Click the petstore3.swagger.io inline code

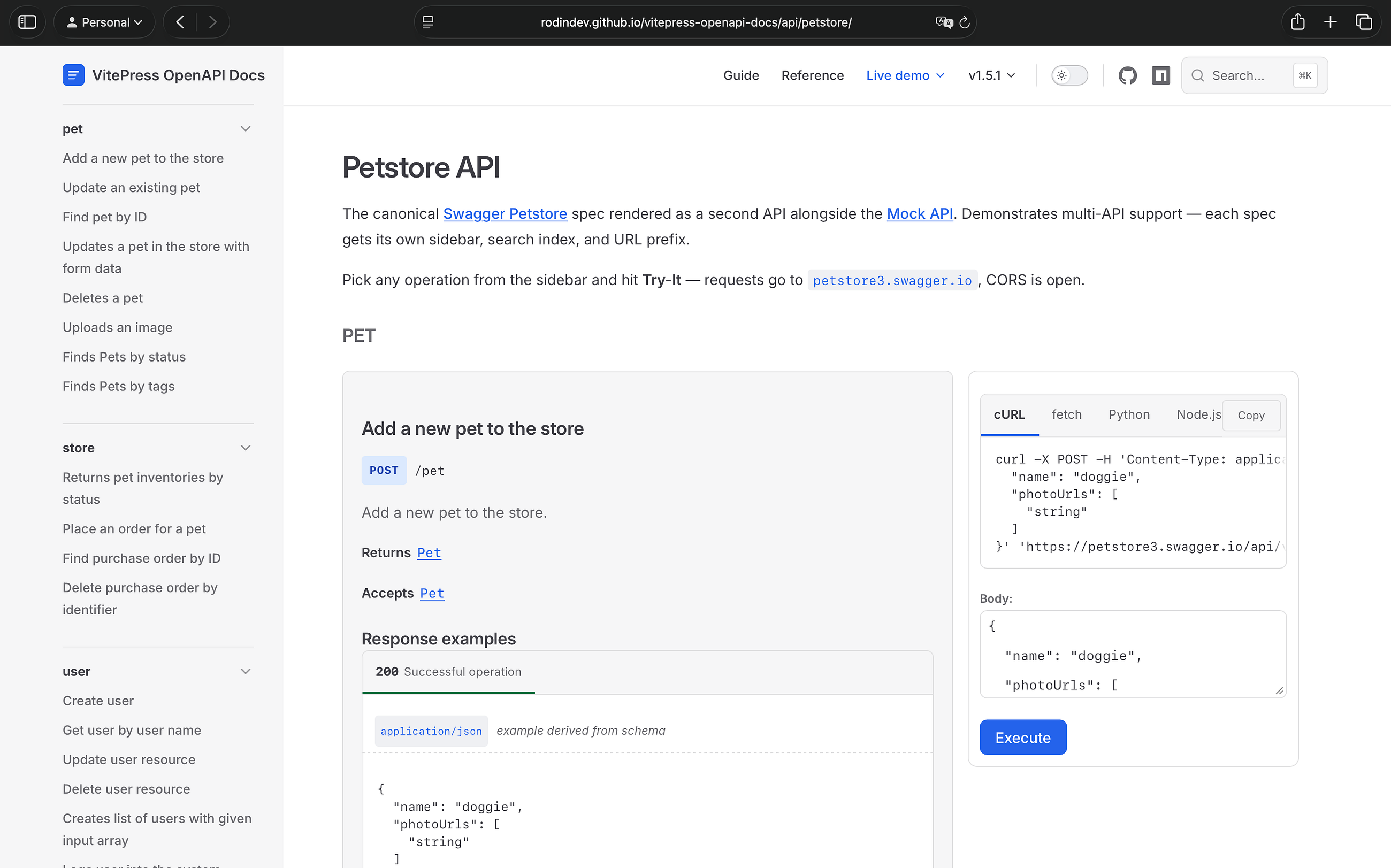point(892,280)
